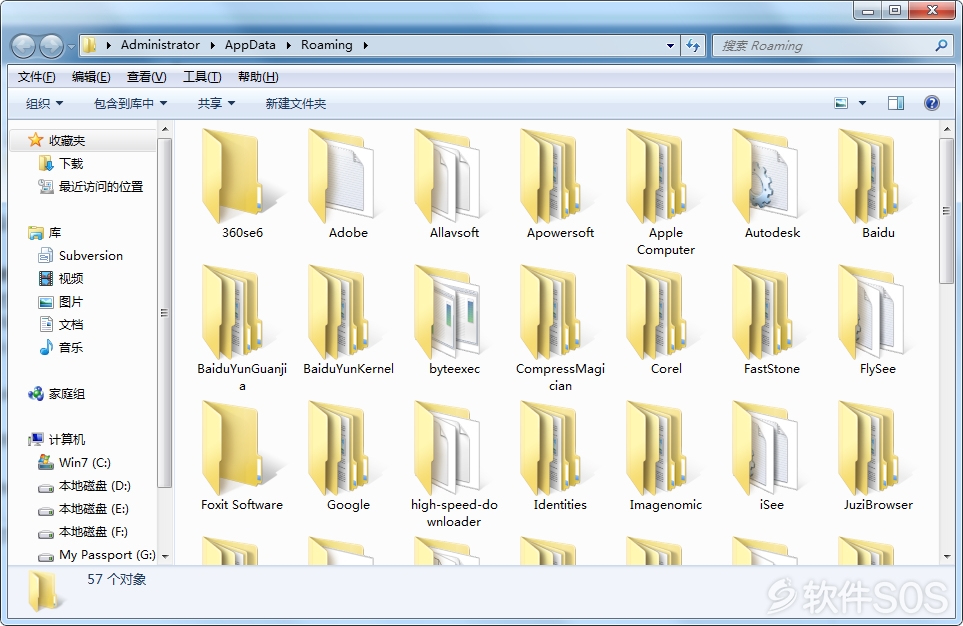
Task: Click the navigation pane scrollbar thumb
Action: [164, 313]
